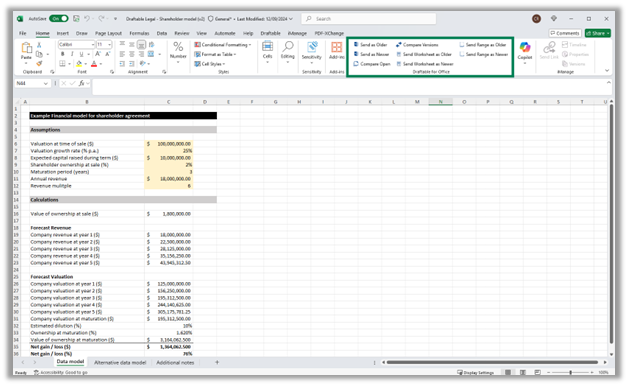Switch to Page Break Preview icon
This screenshot has width=628, height=386.
click(537, 372)
